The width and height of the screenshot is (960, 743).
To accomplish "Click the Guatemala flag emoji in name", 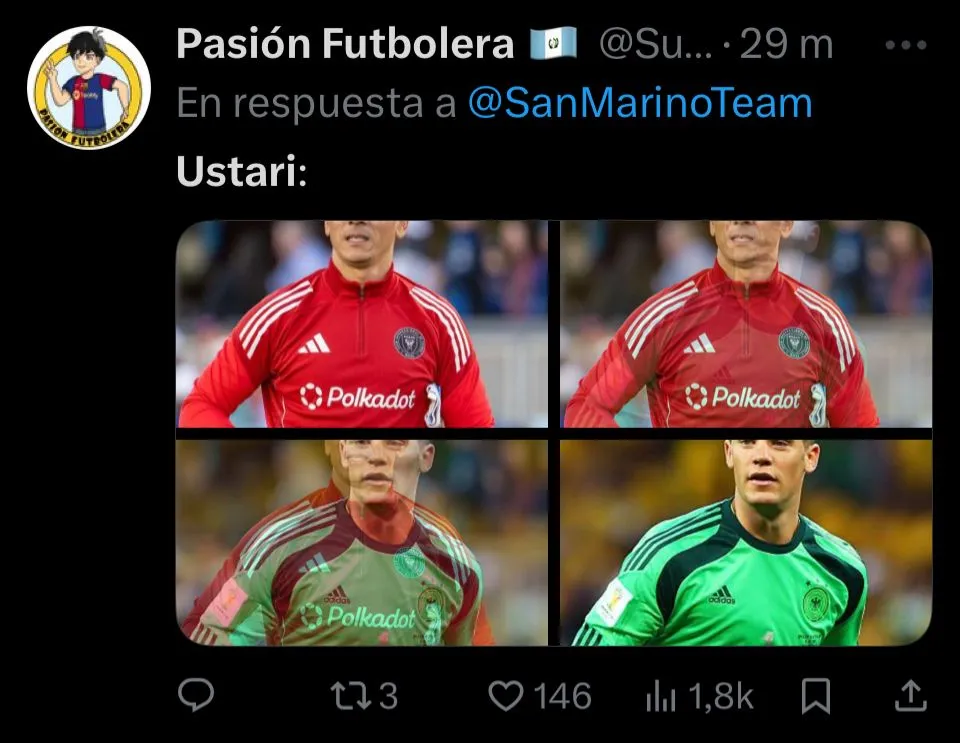I will pyautogui.click(x=553, y=44).
